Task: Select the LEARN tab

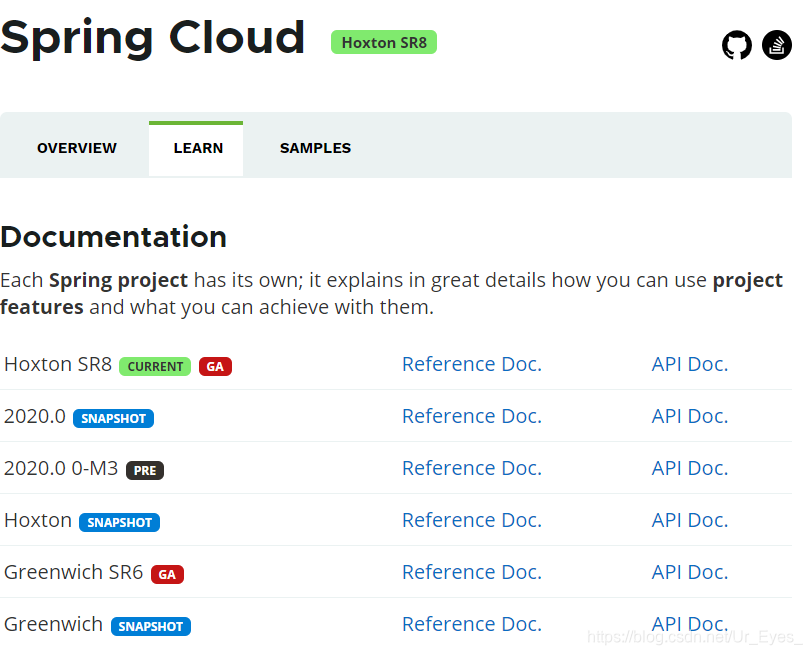Action: 198,149
